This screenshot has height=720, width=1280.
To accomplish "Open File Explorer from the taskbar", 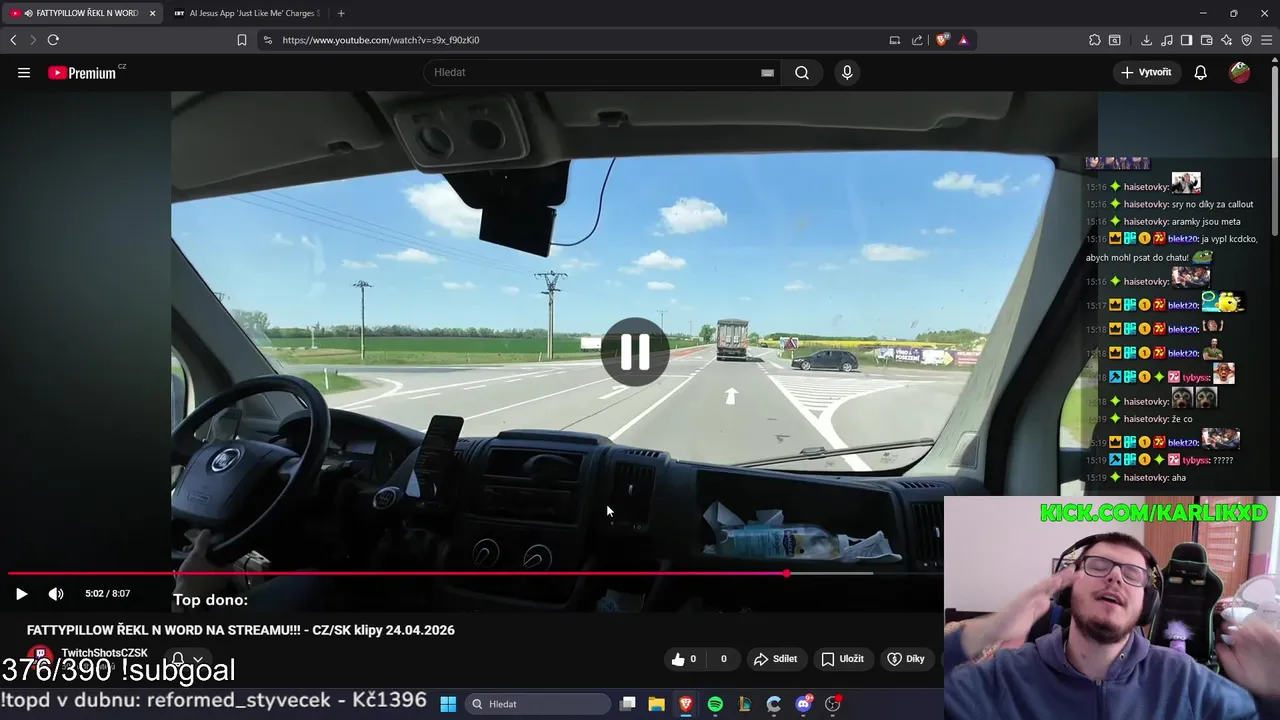I will click(x=656, y=704).
